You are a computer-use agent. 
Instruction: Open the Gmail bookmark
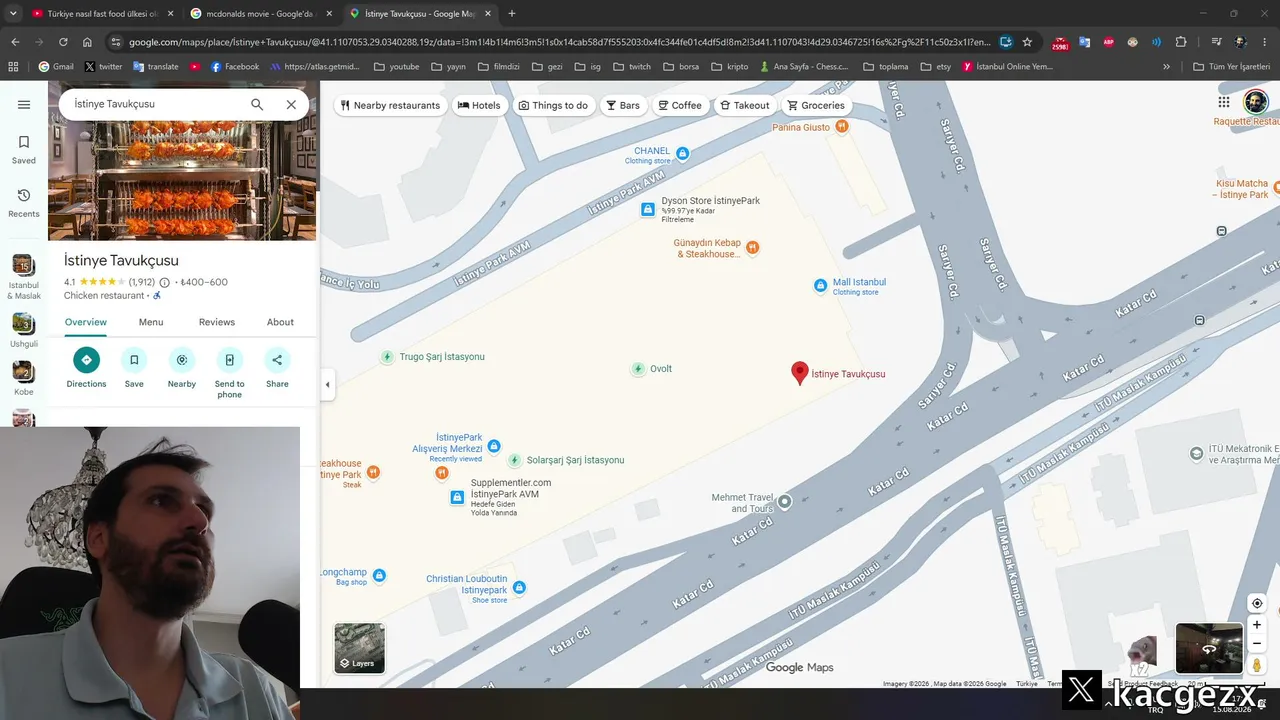[56, 67]
